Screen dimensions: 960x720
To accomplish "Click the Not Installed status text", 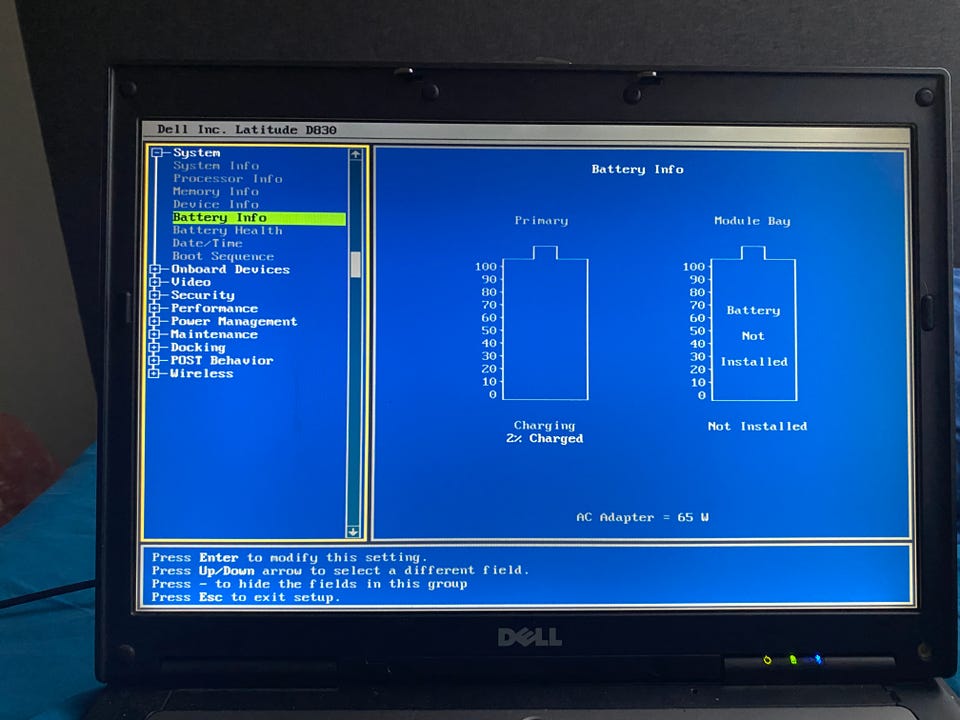I will (757, 426).
